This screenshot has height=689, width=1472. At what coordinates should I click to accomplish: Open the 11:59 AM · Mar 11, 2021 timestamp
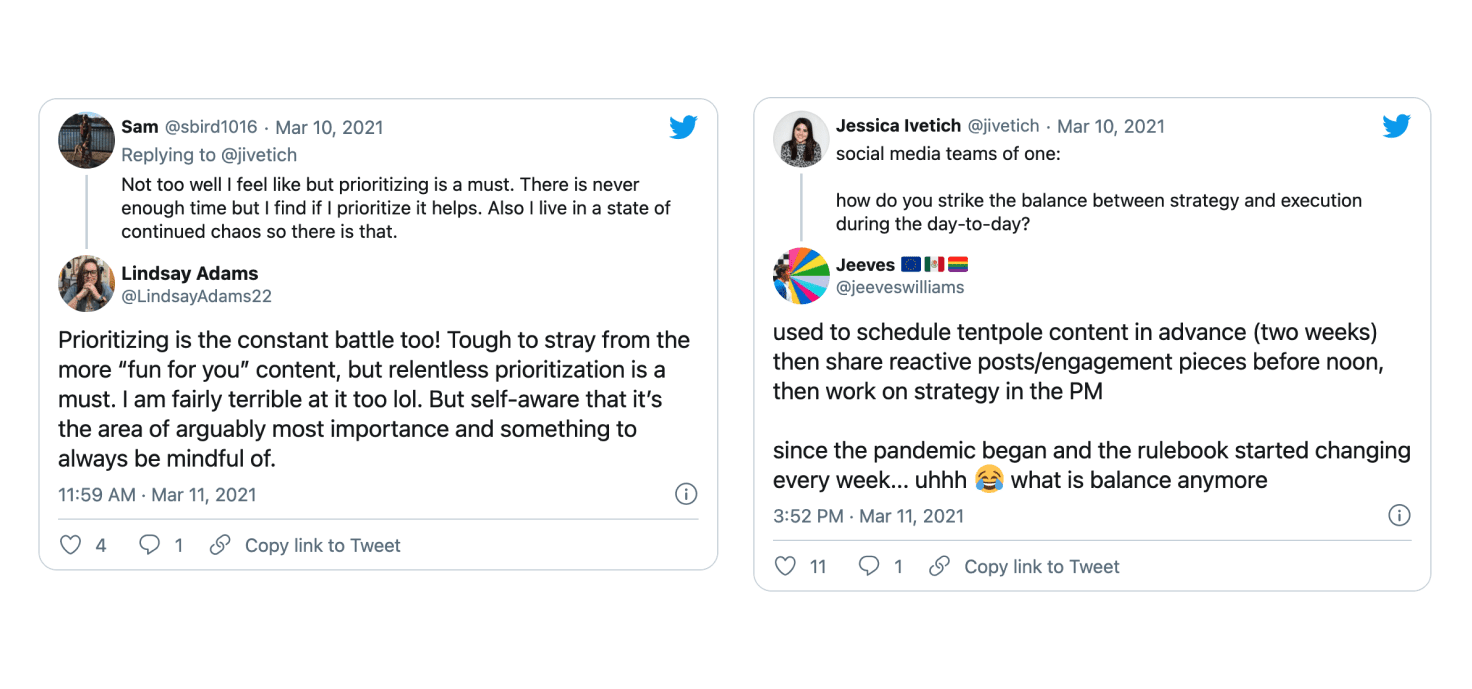pos(157,494)
